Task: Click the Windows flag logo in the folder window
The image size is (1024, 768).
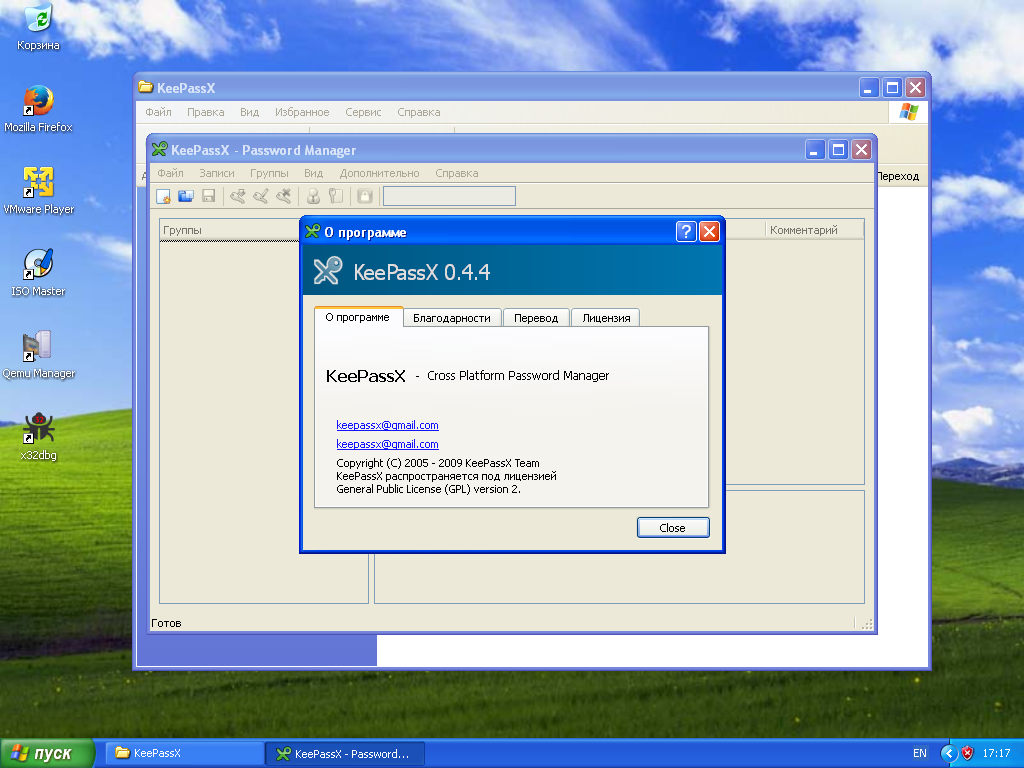Action: [x=908, y=112]
